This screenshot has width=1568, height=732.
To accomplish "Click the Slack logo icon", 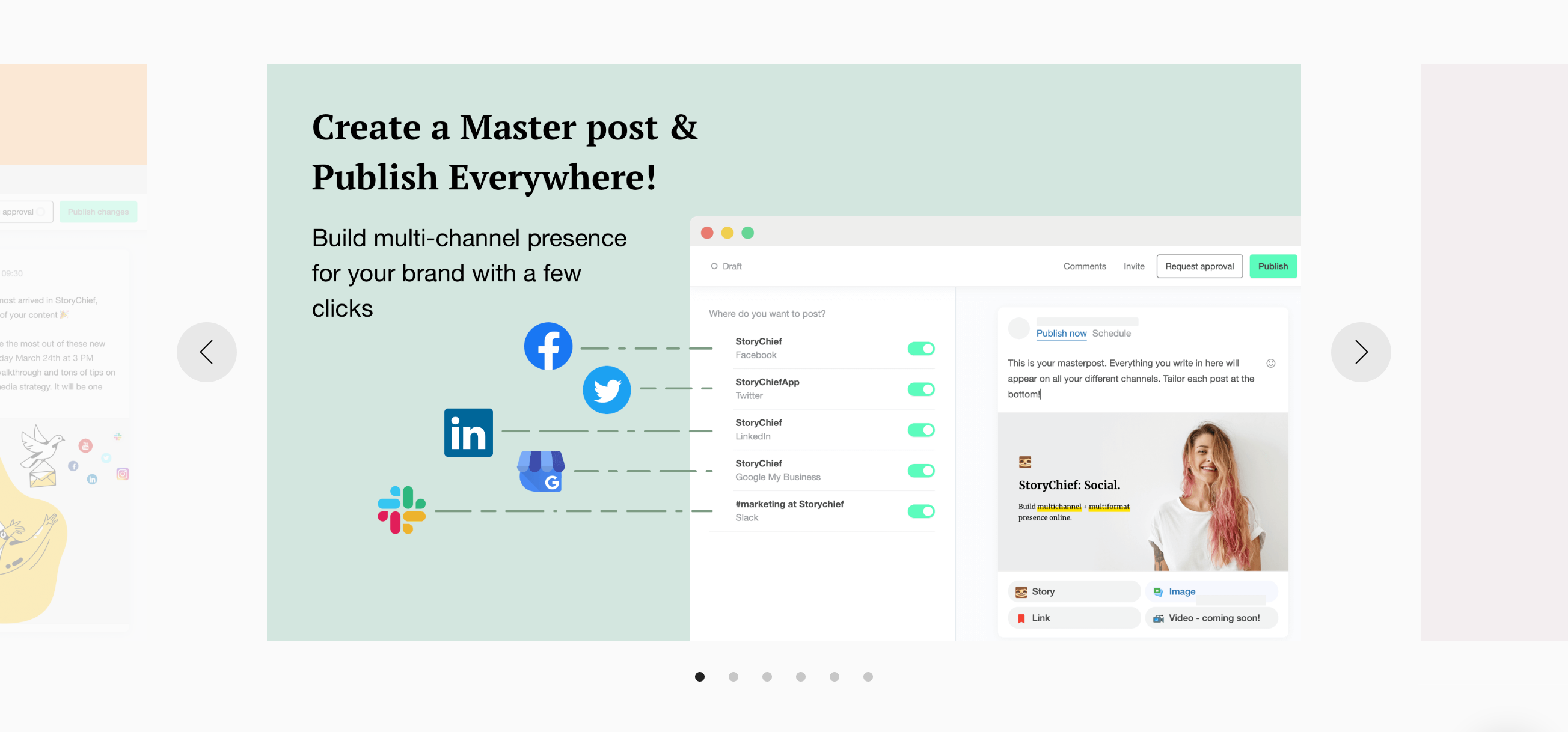I will click(401, 510).
